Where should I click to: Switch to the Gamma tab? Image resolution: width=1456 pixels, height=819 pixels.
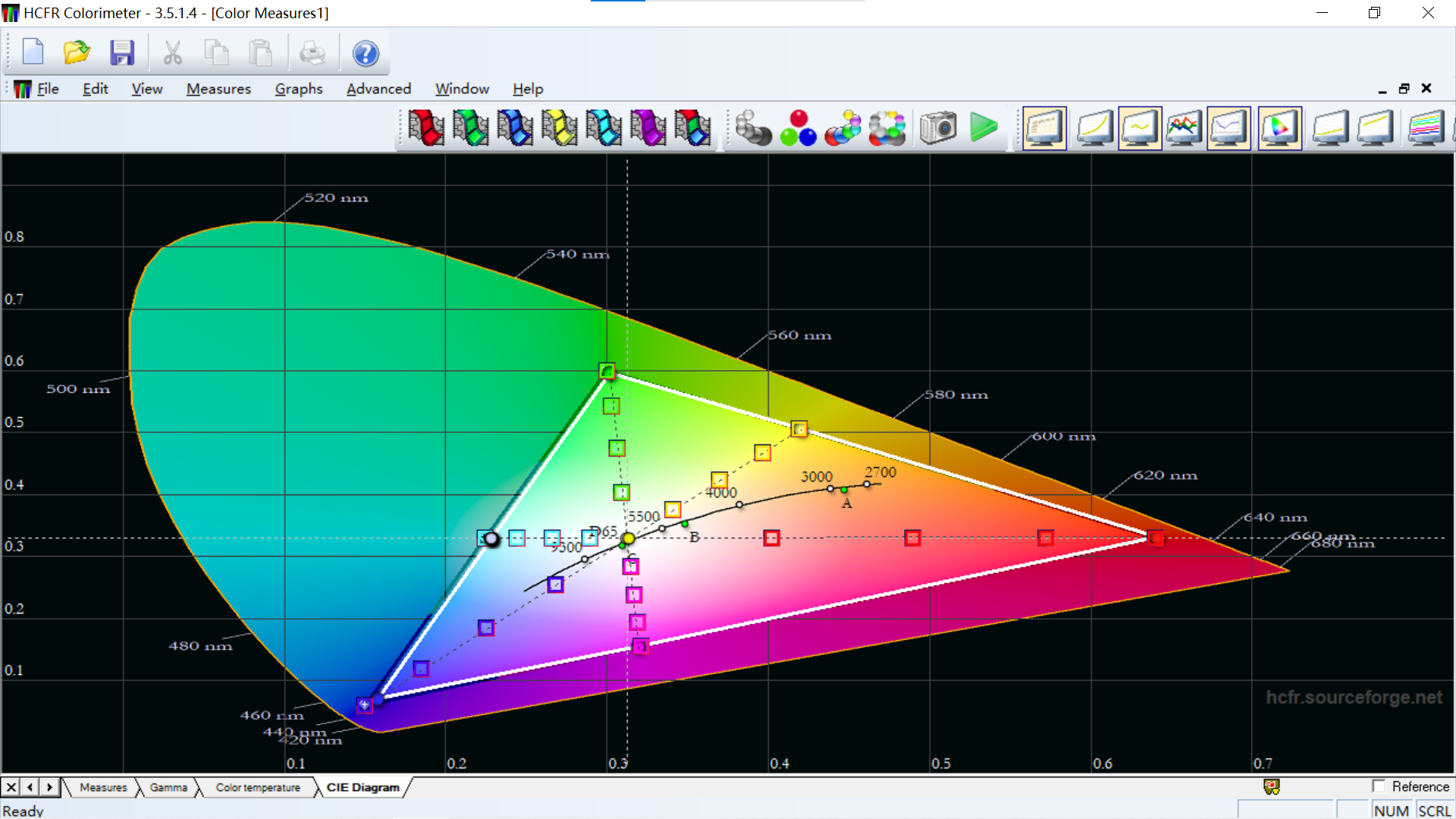click(x=168, y=787)
